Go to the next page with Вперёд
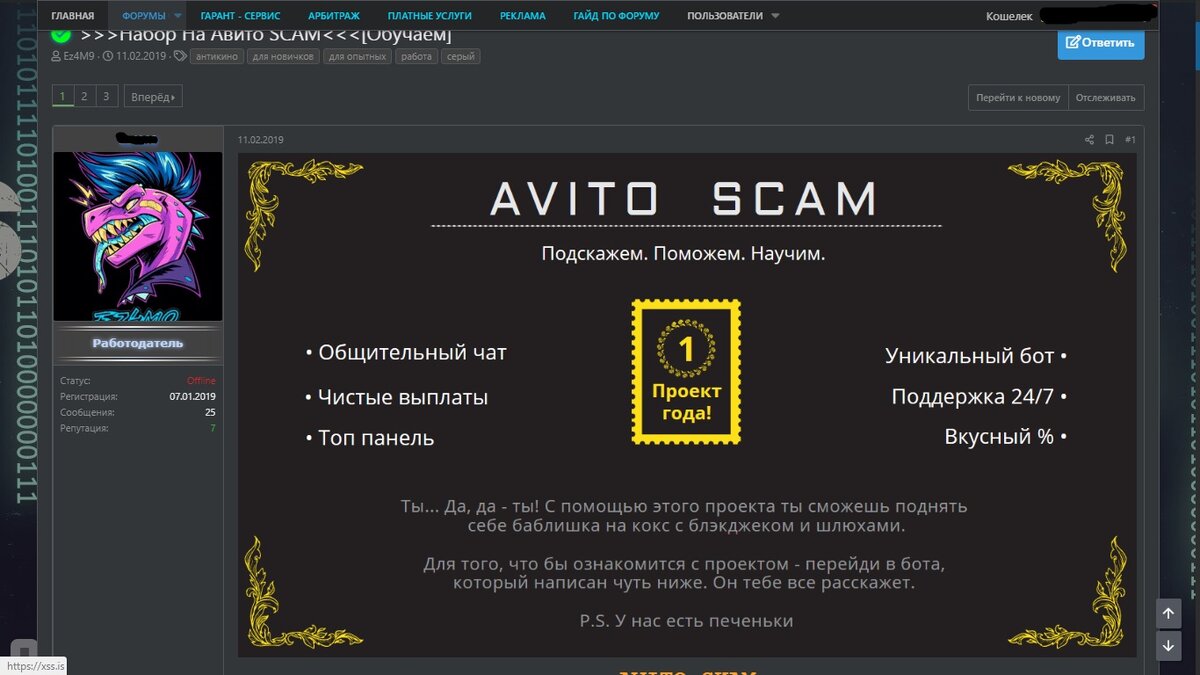This screenshot has height=675, width=1200. coord(153,97)
